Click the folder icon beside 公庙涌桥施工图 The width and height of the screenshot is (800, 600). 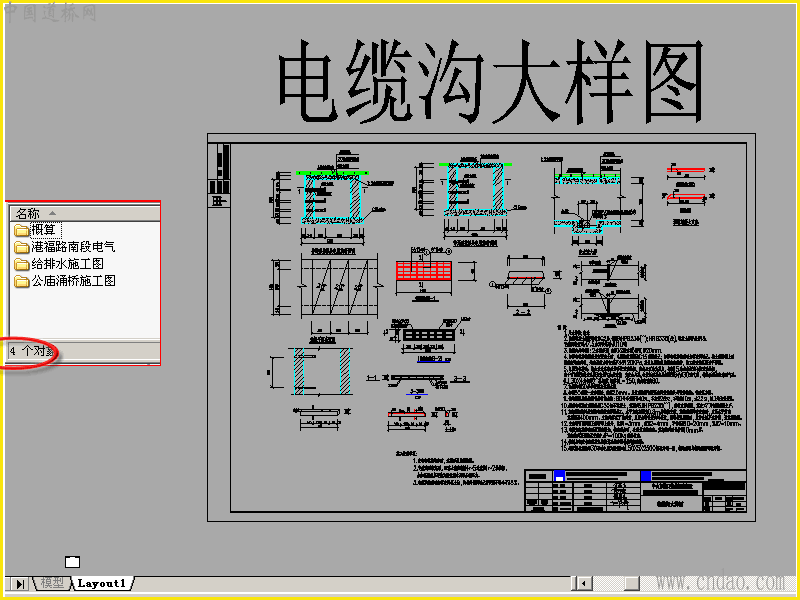(21, 281)
